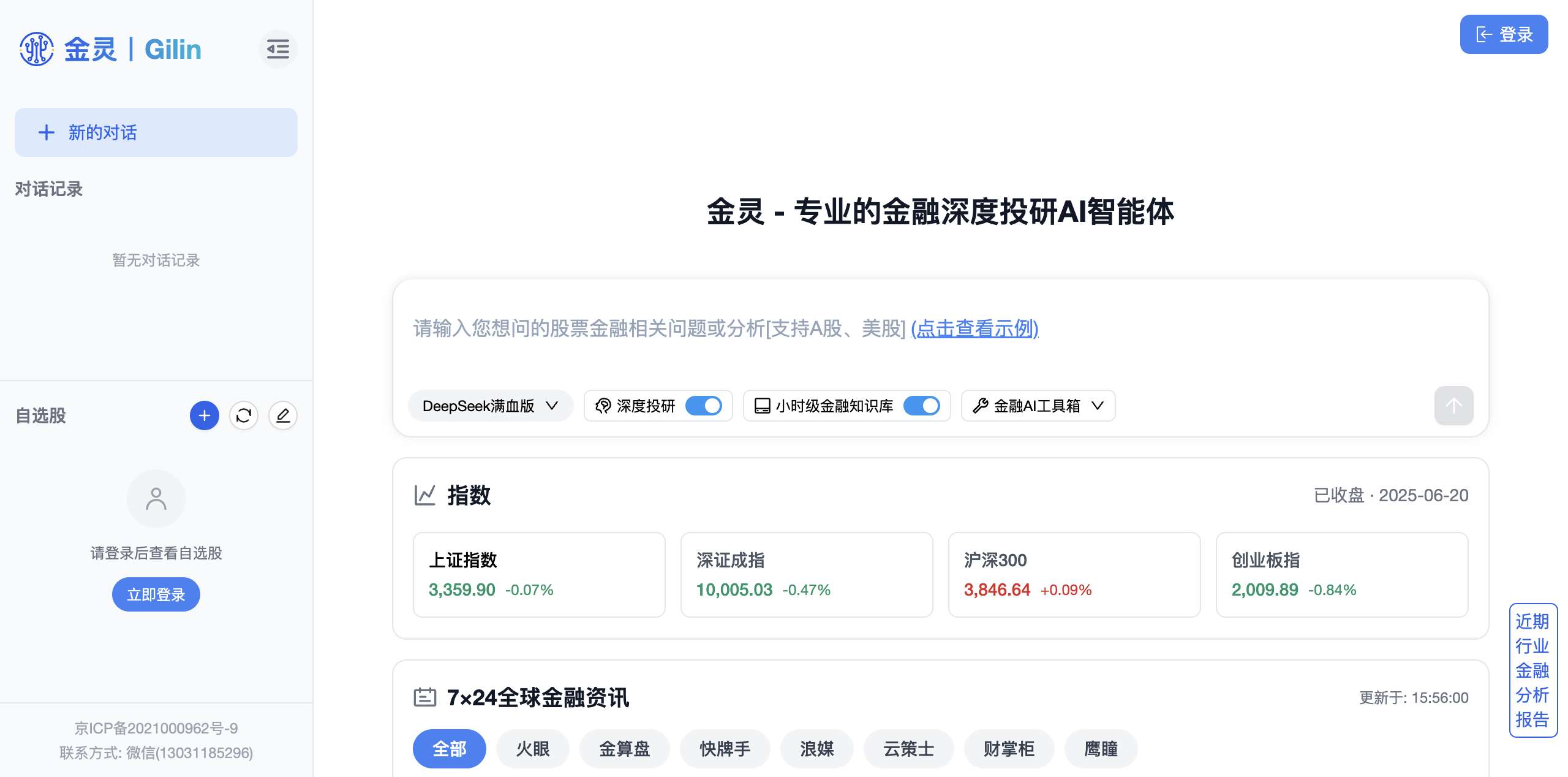Open the DeepSeek满血版 model dropdown

[491, 406]
